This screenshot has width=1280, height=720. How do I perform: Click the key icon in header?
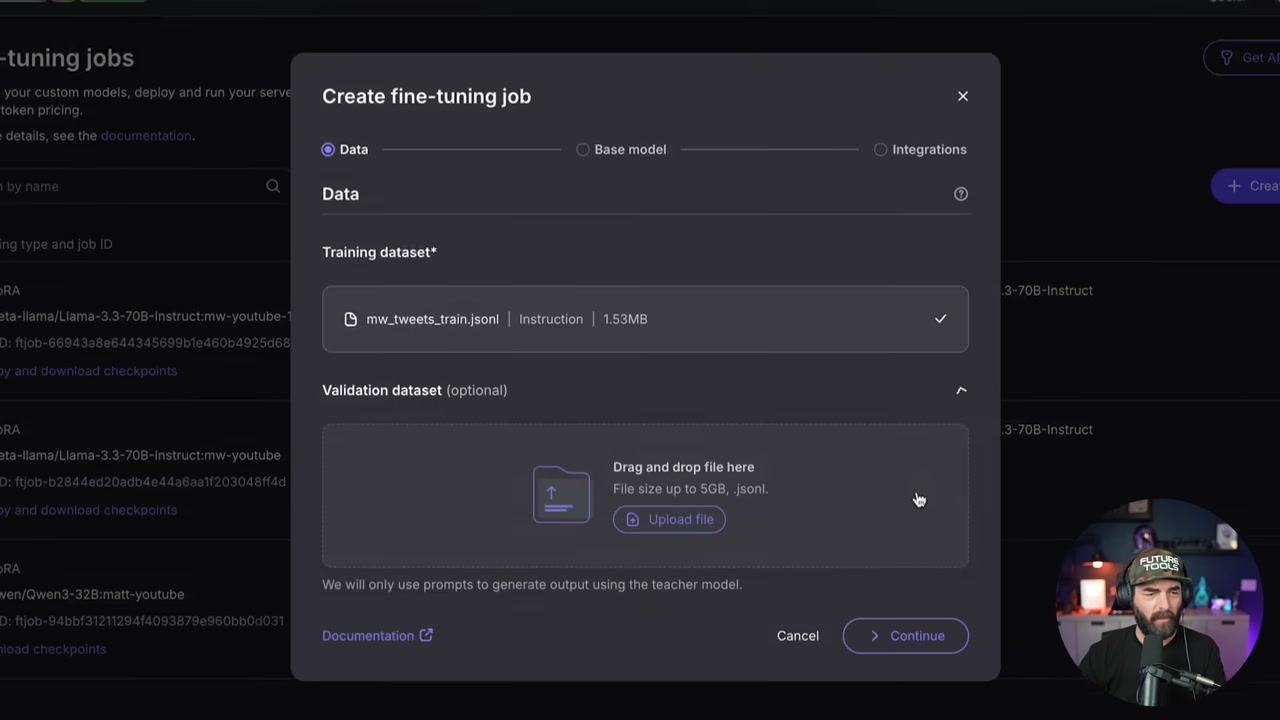[x=1226, y=58]
